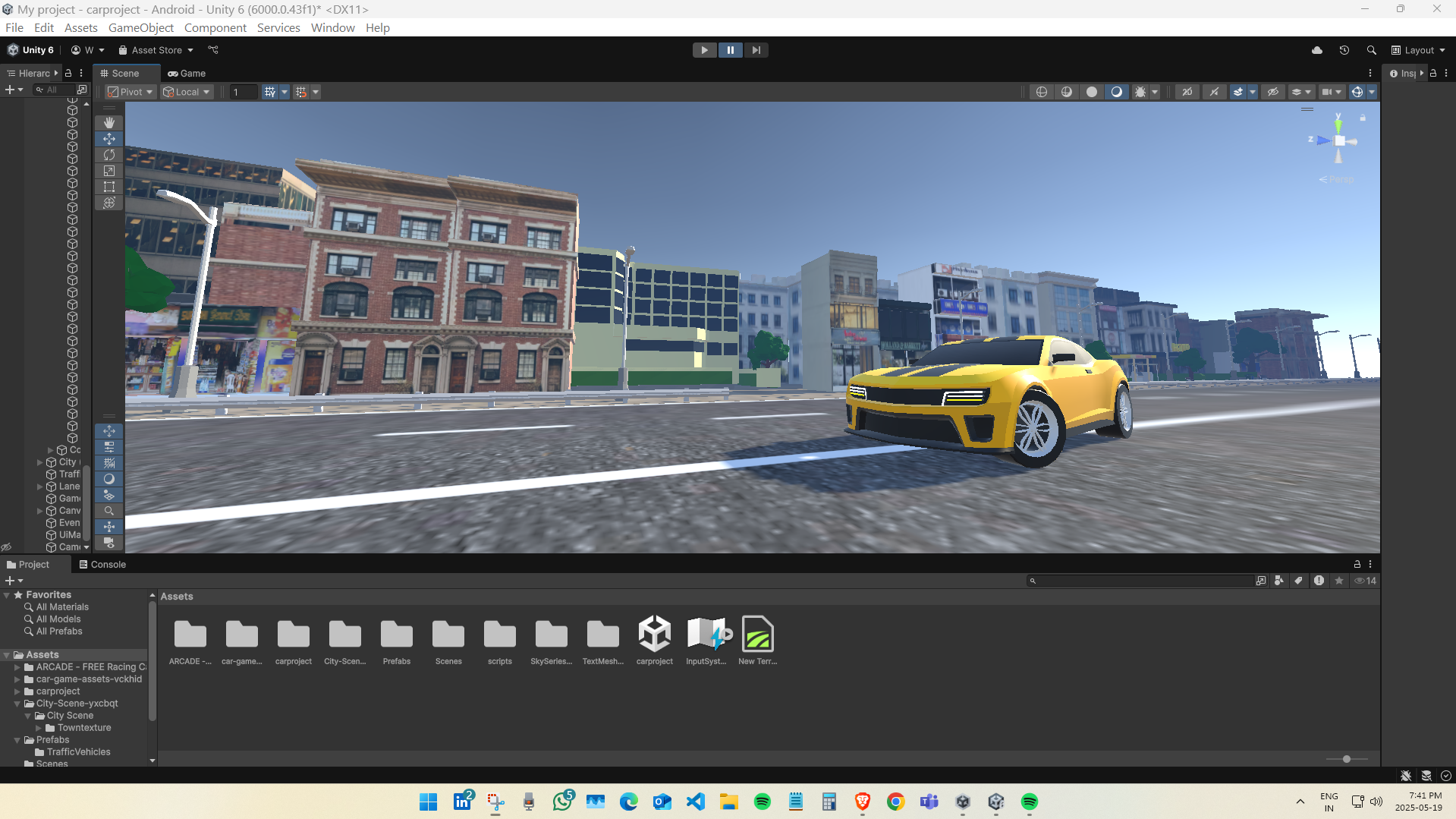
Task: Open the Asset Store dropdown
Action: click(156, 50)
